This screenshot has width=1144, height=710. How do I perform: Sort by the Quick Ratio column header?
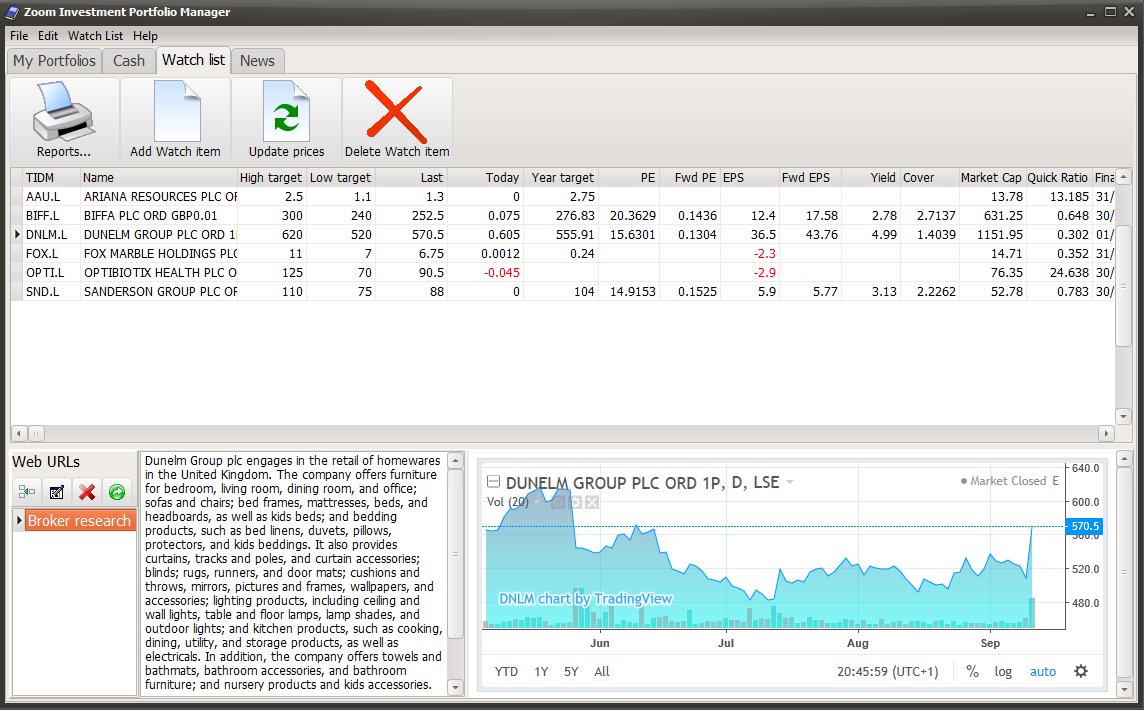pos(1058,177)
